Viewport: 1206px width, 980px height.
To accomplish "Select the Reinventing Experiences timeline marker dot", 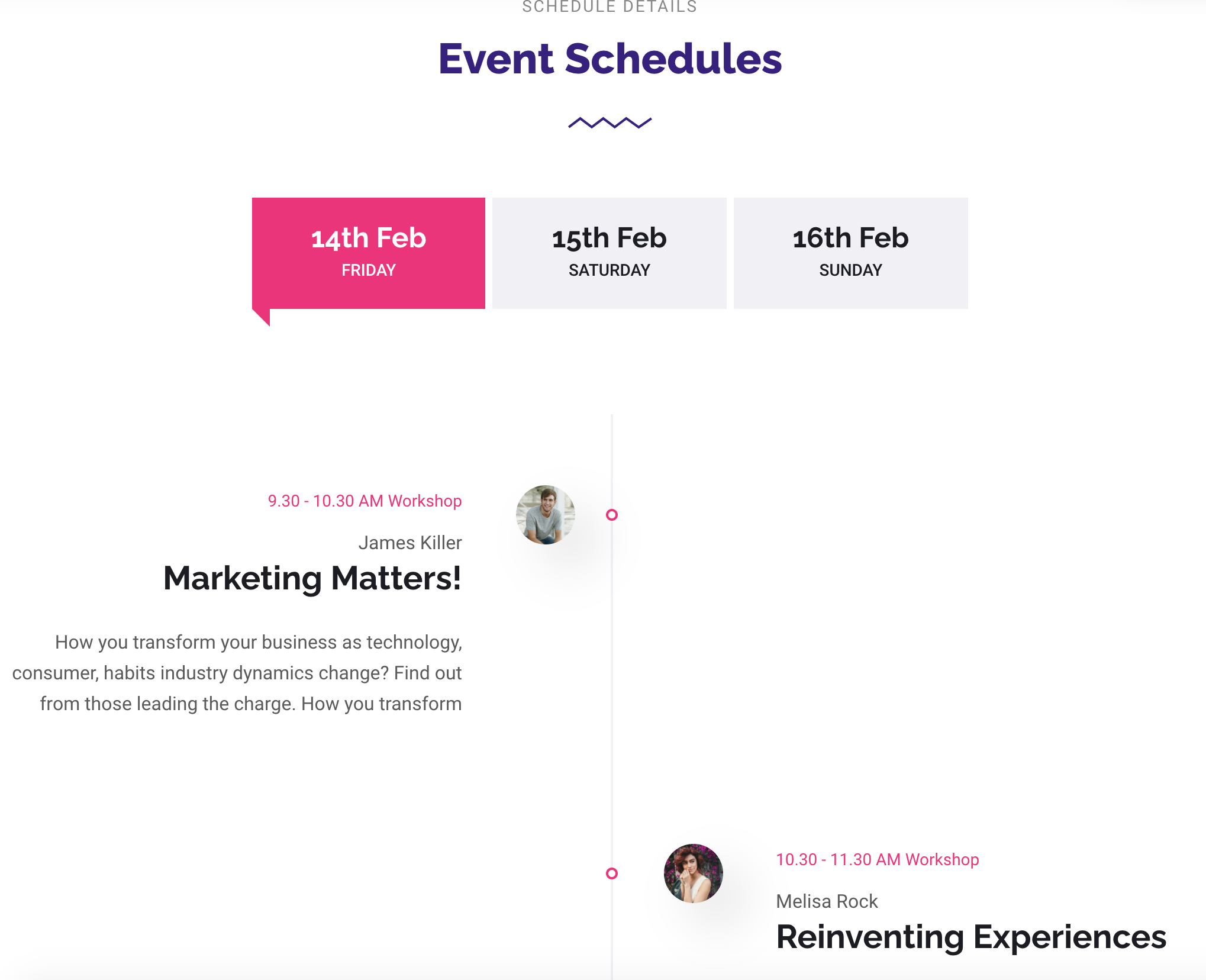I will pyautogui.click(x=612, y=873).
